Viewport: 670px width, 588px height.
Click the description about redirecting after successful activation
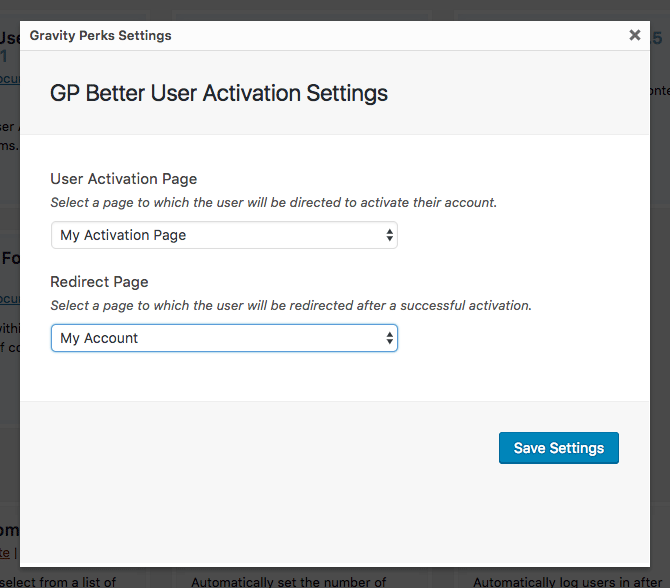[x=291, y=306]
